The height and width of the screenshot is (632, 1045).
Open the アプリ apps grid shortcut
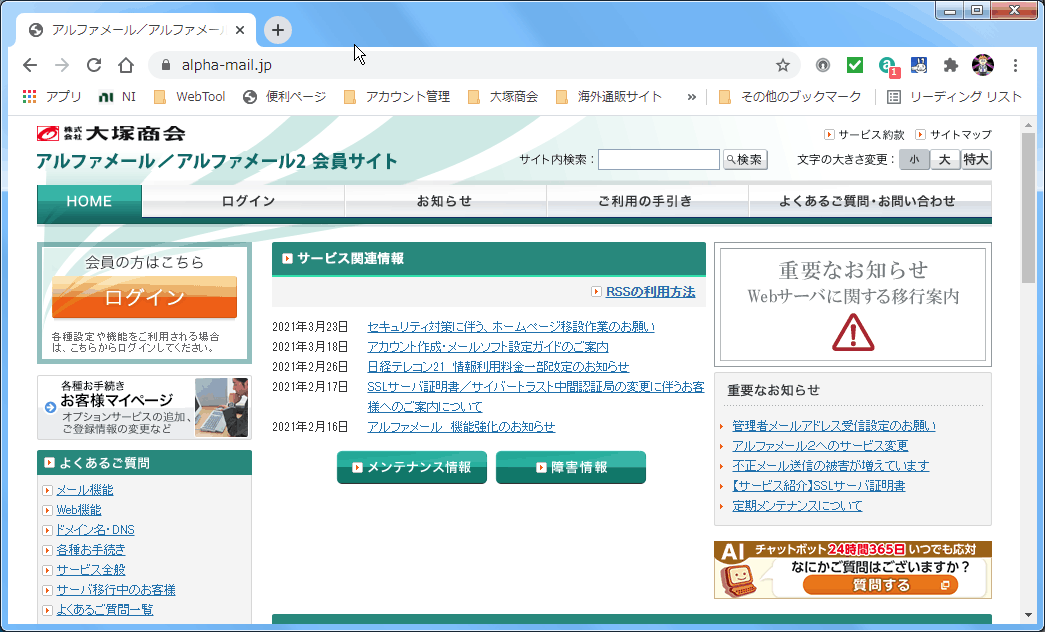[51, 97]
